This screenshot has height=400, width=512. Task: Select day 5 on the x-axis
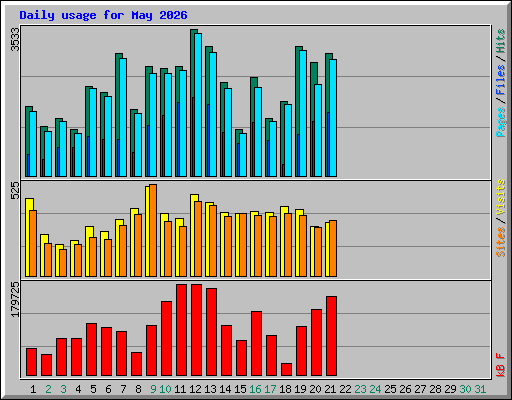93,389
